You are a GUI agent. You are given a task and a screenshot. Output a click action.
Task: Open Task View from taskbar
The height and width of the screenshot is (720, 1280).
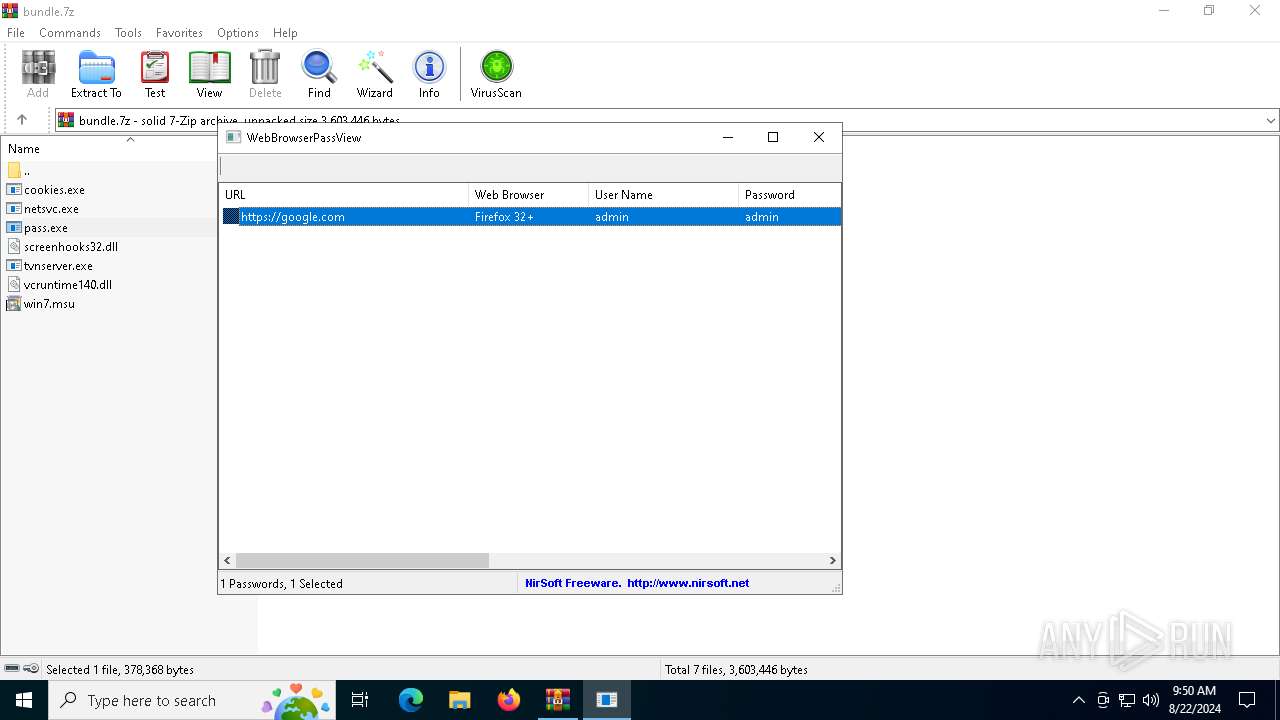[x=360, y=700]
